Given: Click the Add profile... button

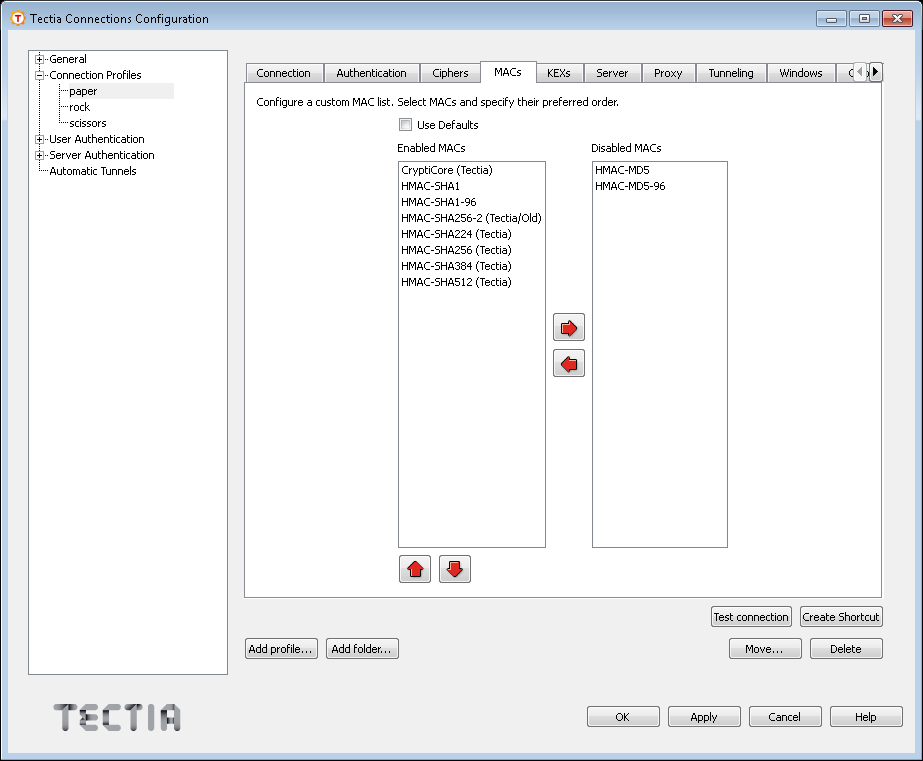Looking at the screenshot, I should click(281, 649).
